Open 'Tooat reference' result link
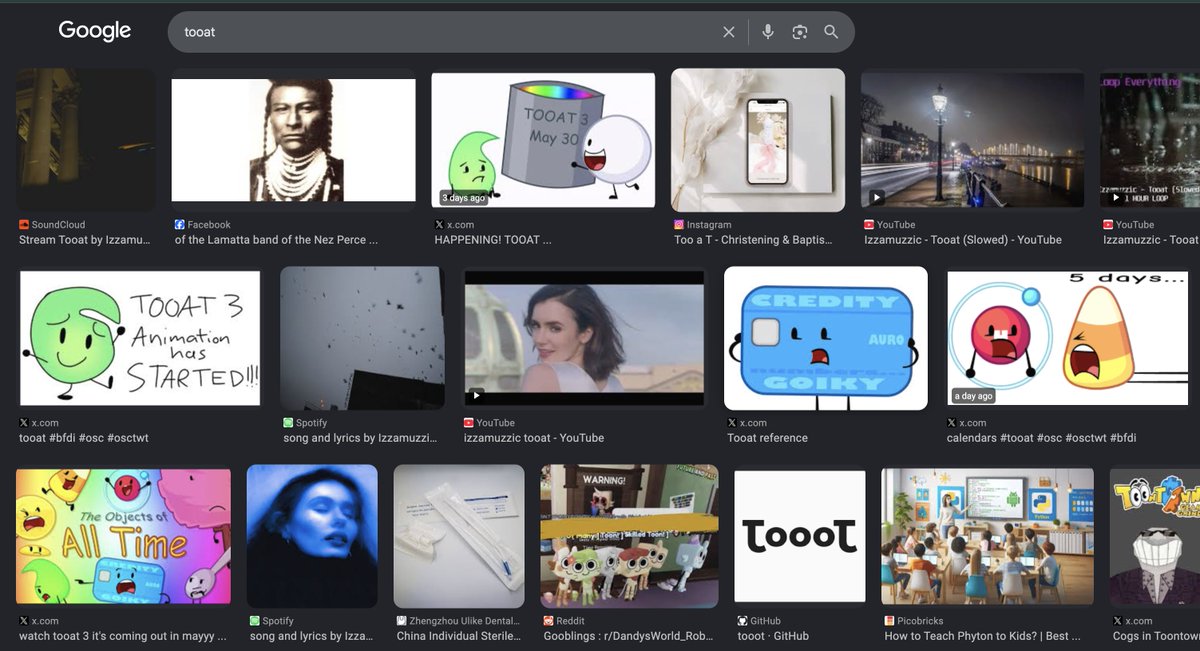 tap(767, 438)
